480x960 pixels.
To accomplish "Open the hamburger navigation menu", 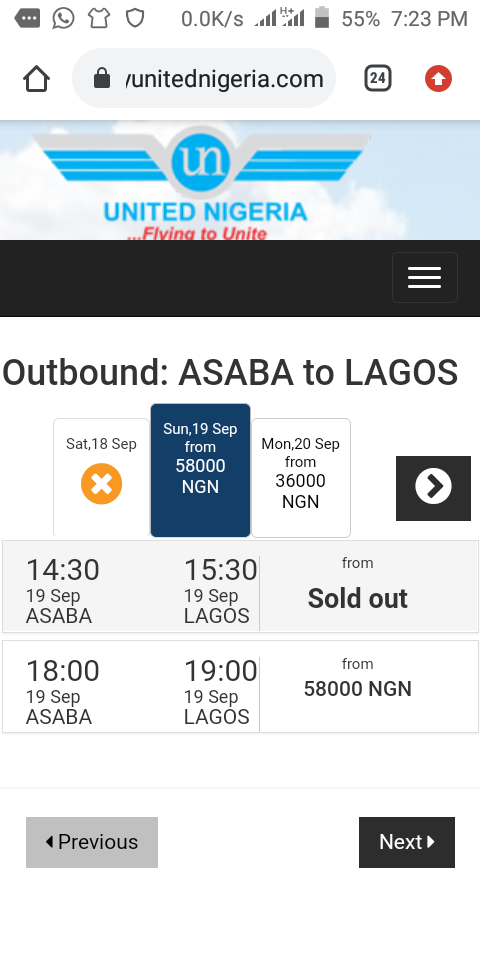I will pyautogui.click(x=425, y=277).
